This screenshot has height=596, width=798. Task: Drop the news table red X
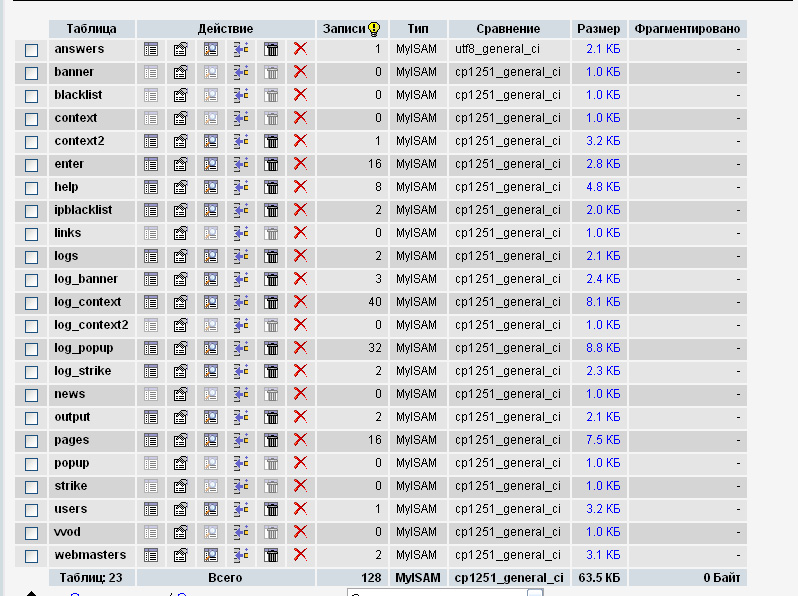pos(300,393)
